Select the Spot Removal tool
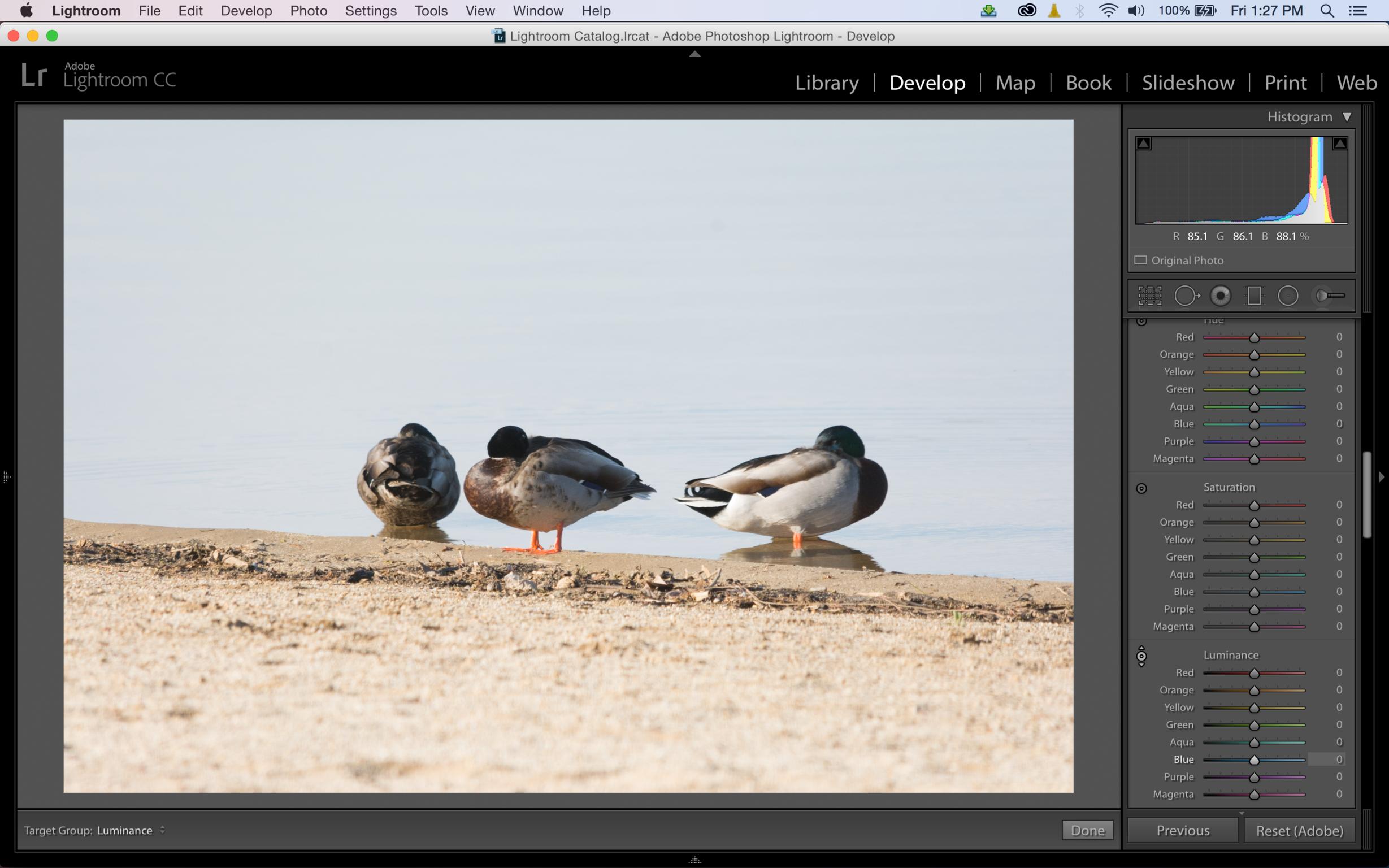The height and width of the screenshot is (868, 1389). pyautogui.click(x=1186, y=296)
